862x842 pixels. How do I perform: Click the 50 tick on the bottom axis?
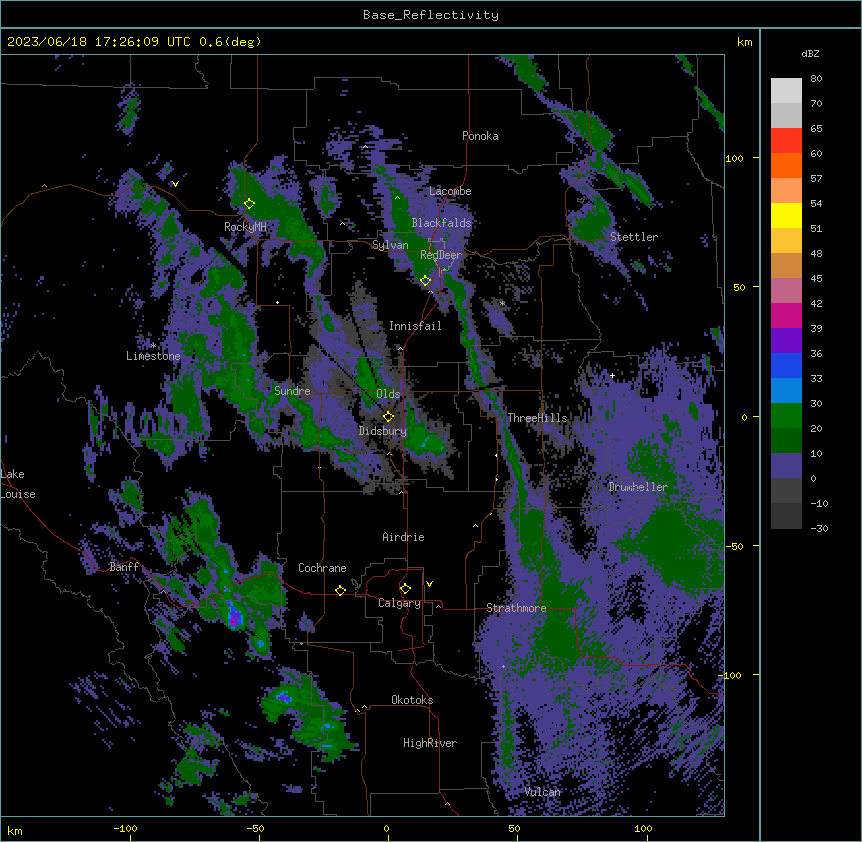[514, 828]
